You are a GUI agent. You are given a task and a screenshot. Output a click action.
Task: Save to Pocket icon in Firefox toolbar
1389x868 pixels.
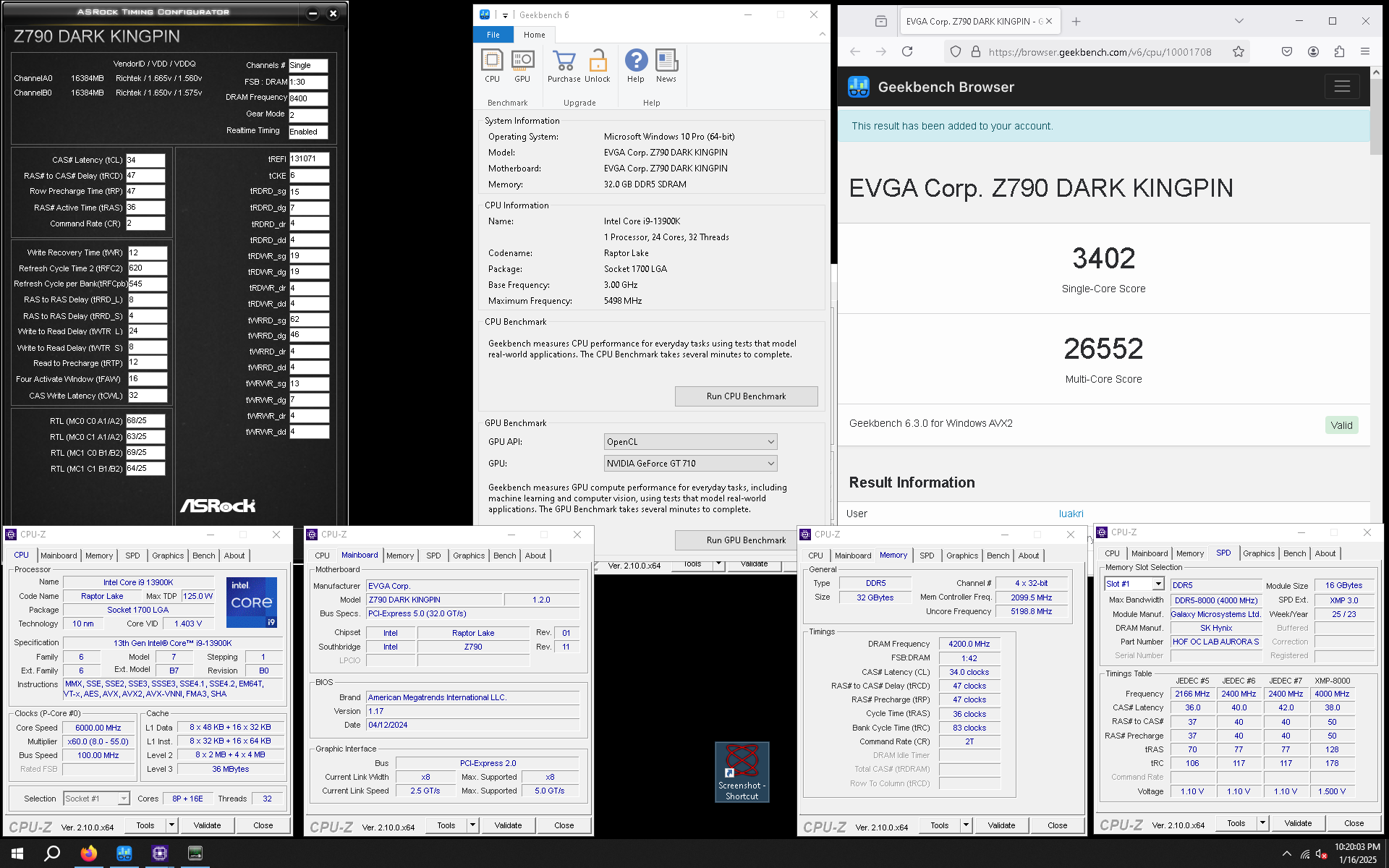[x=1287, y=51]
